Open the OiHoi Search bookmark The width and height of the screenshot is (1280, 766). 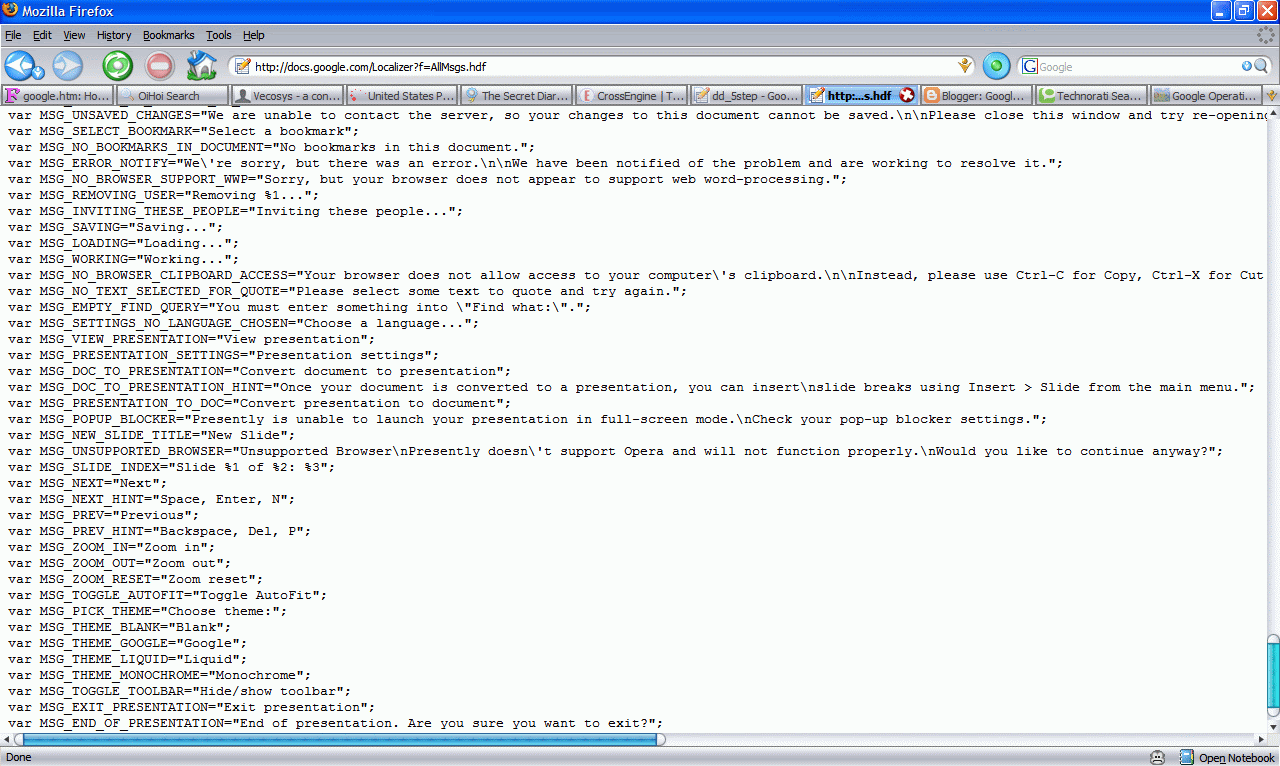tap(170, 95)
